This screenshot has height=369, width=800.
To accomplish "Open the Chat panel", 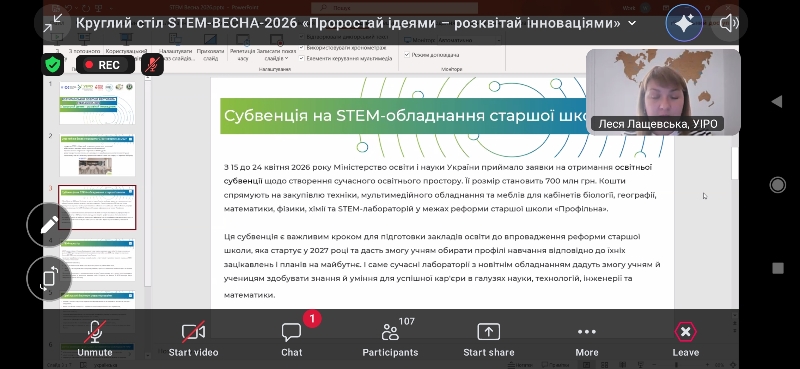I will point(291,338).
